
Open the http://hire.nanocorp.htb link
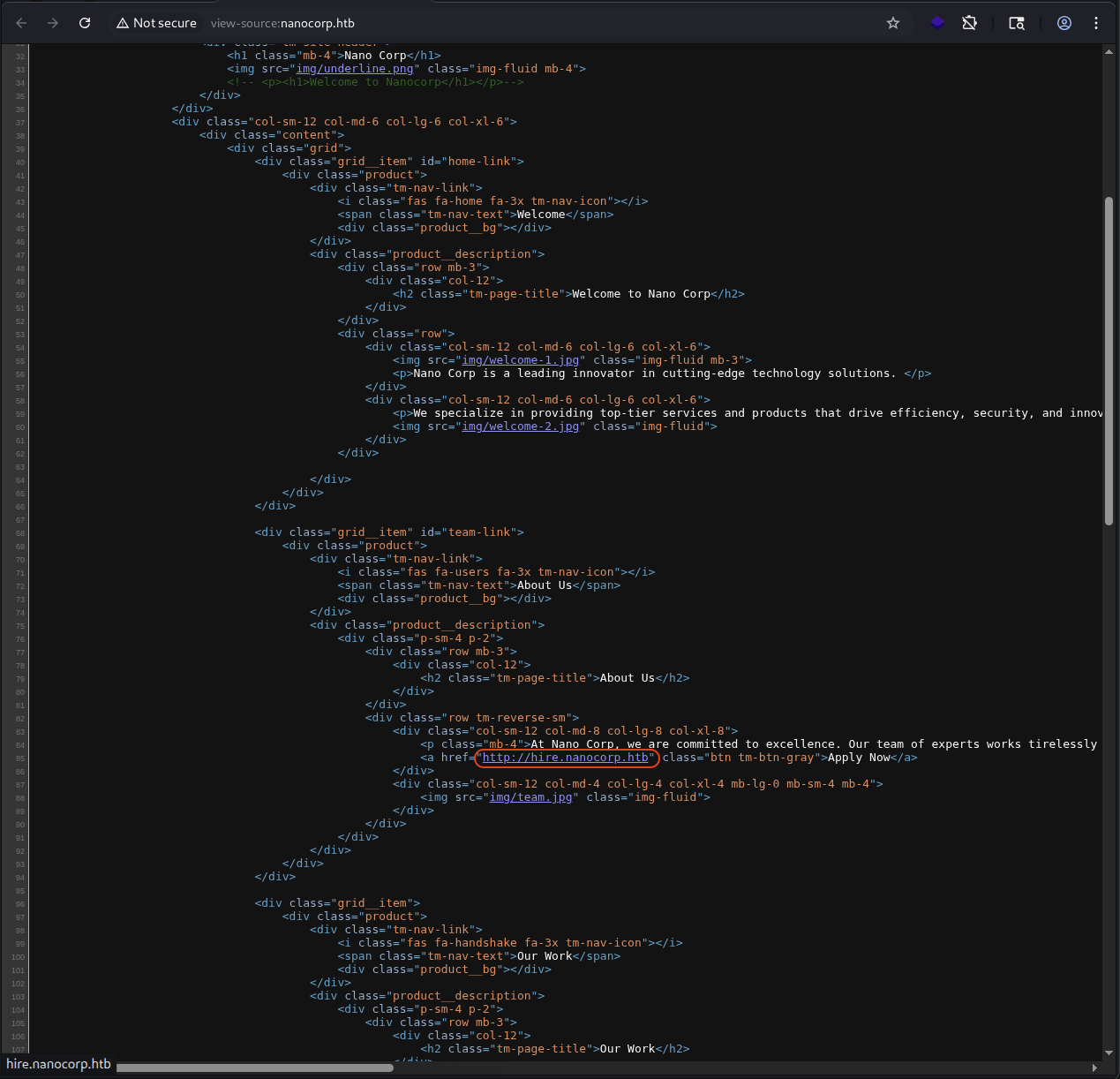[x=565, y=758]
